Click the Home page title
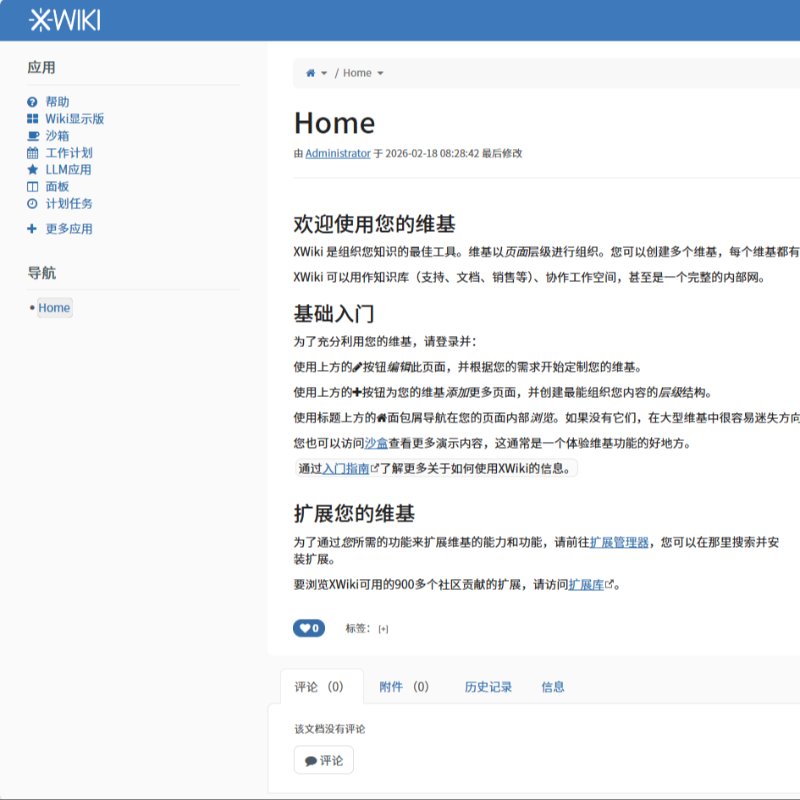 (335, 123)
